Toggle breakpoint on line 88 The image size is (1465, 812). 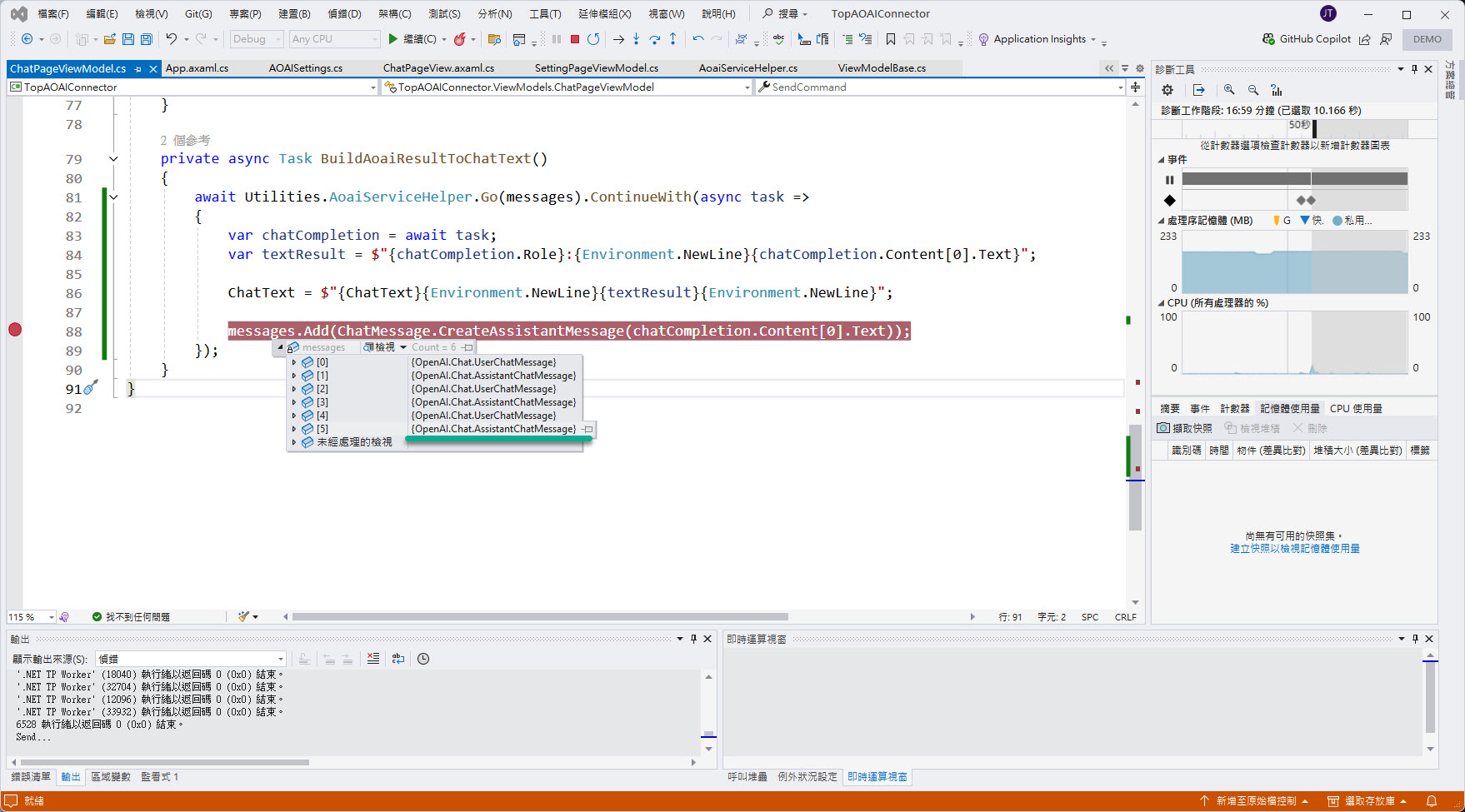[x=15, y=330]
